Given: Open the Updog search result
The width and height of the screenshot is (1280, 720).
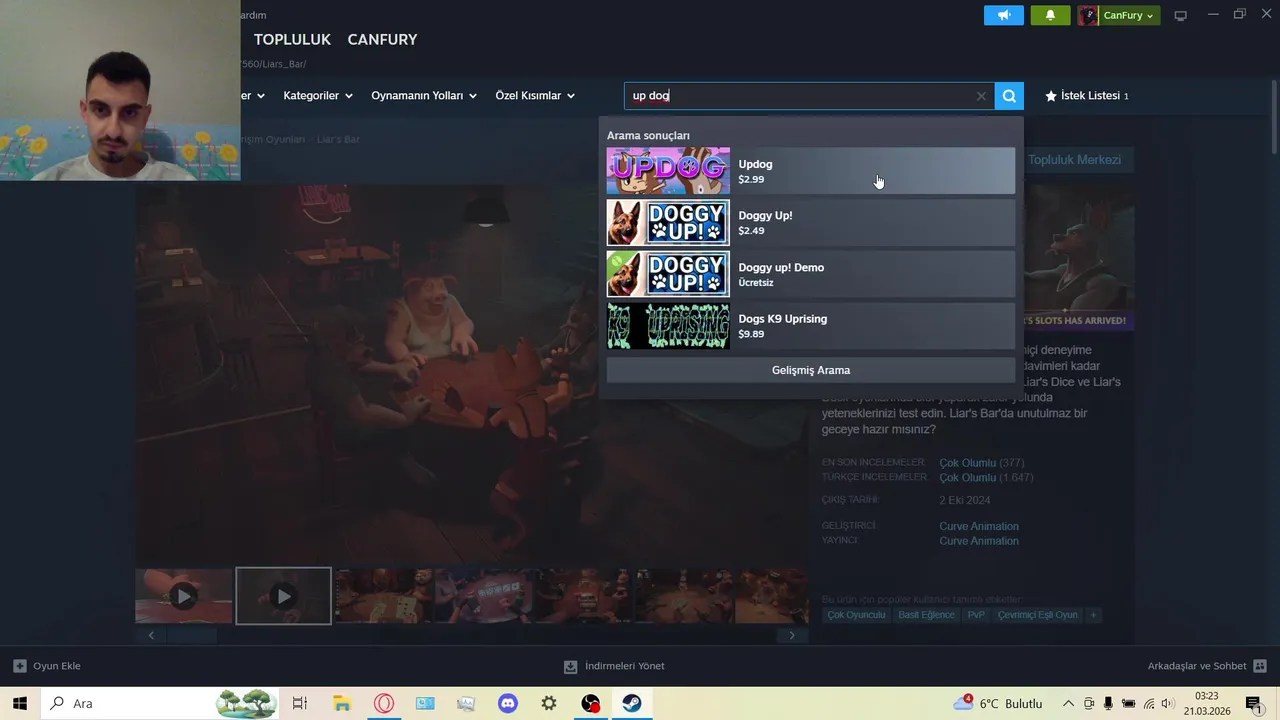Looking at the screenshot, I should 811,171.
